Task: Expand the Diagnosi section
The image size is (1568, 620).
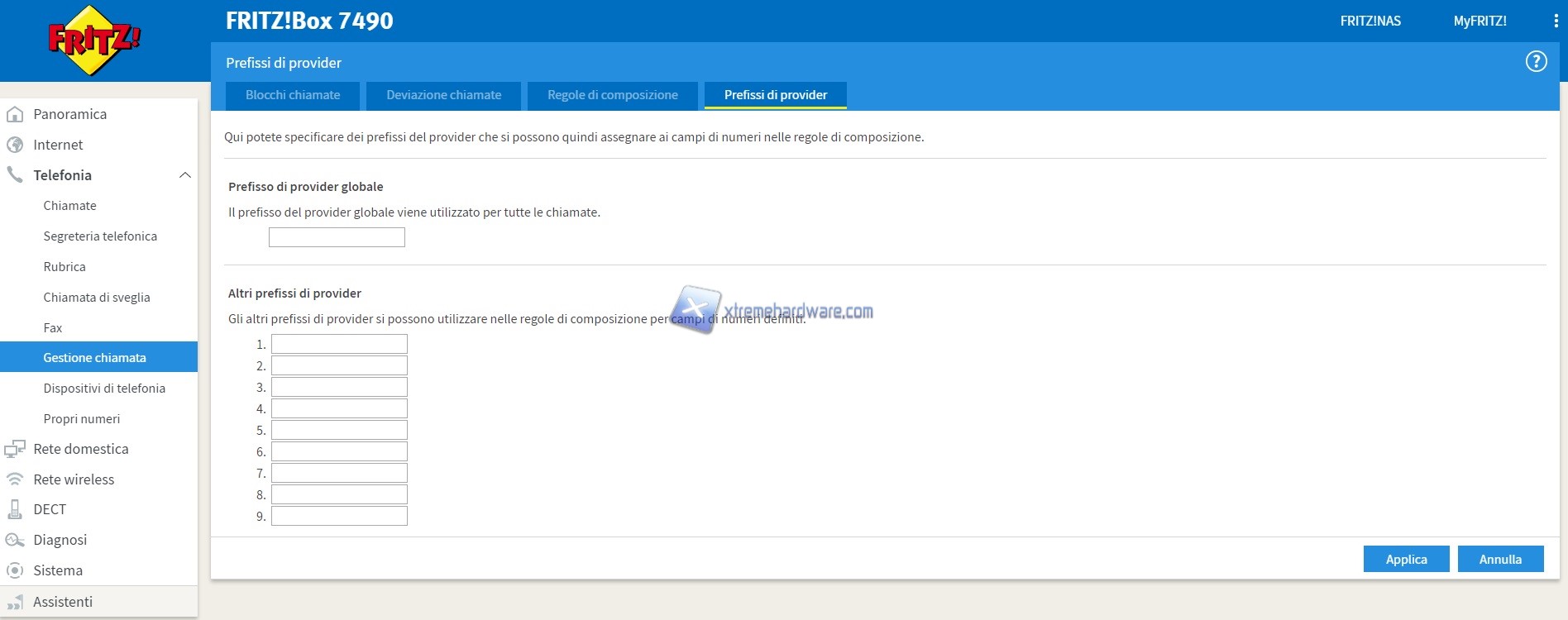Action: coord(60,540)
